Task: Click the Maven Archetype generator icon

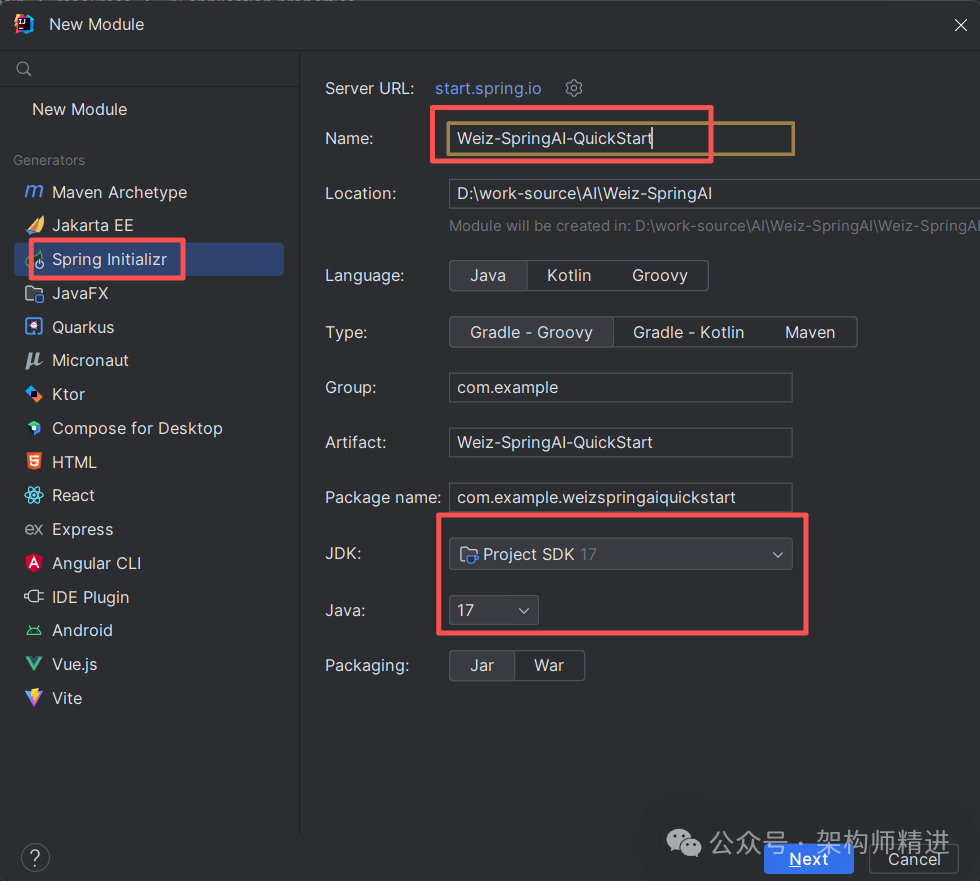Action: (x=34, y=191)
